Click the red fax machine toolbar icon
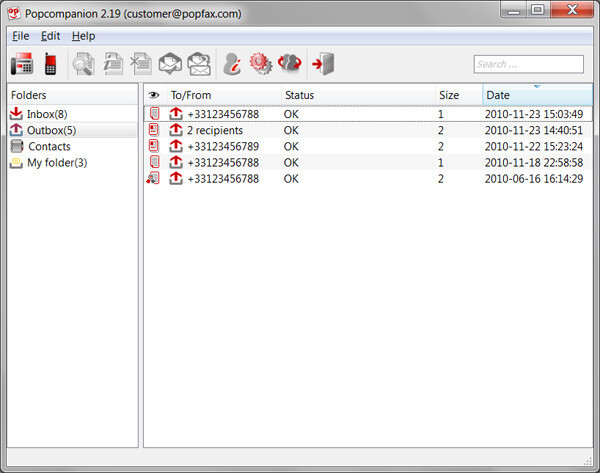Screen dimensions: 600x473 tap(22, 65)
